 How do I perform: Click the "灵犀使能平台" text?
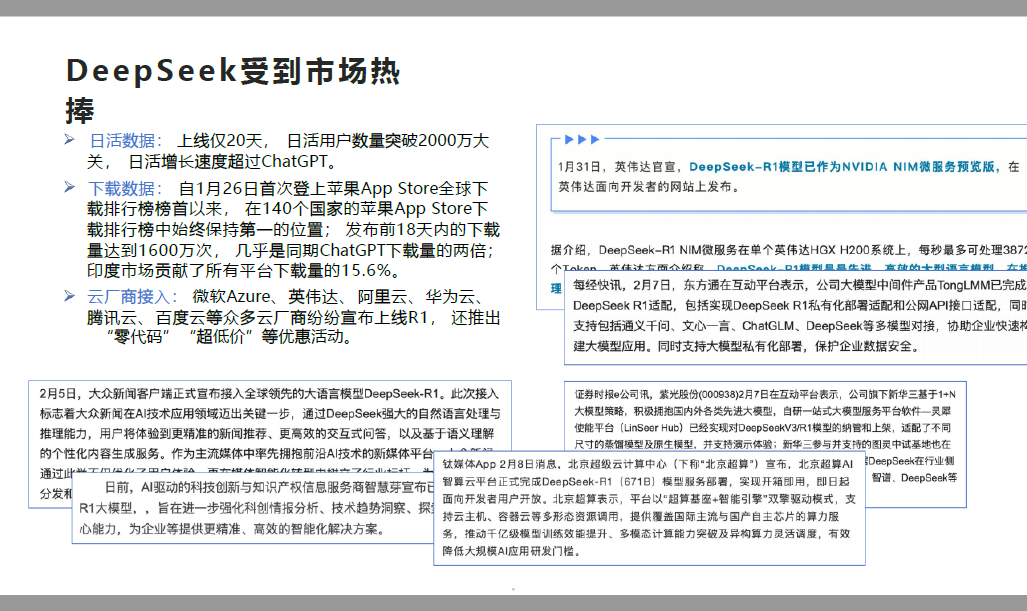[762, 420]
